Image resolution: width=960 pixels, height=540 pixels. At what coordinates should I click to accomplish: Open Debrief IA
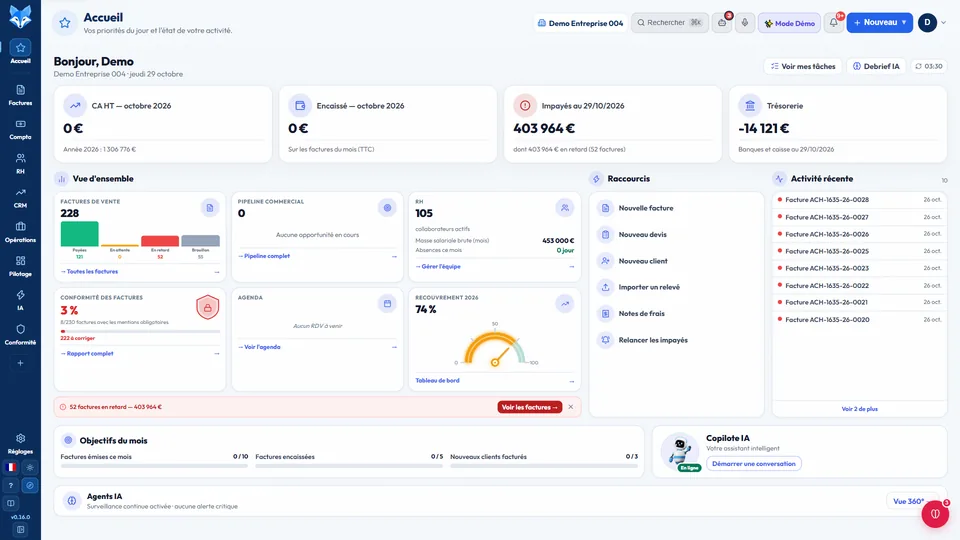(876, 66)
